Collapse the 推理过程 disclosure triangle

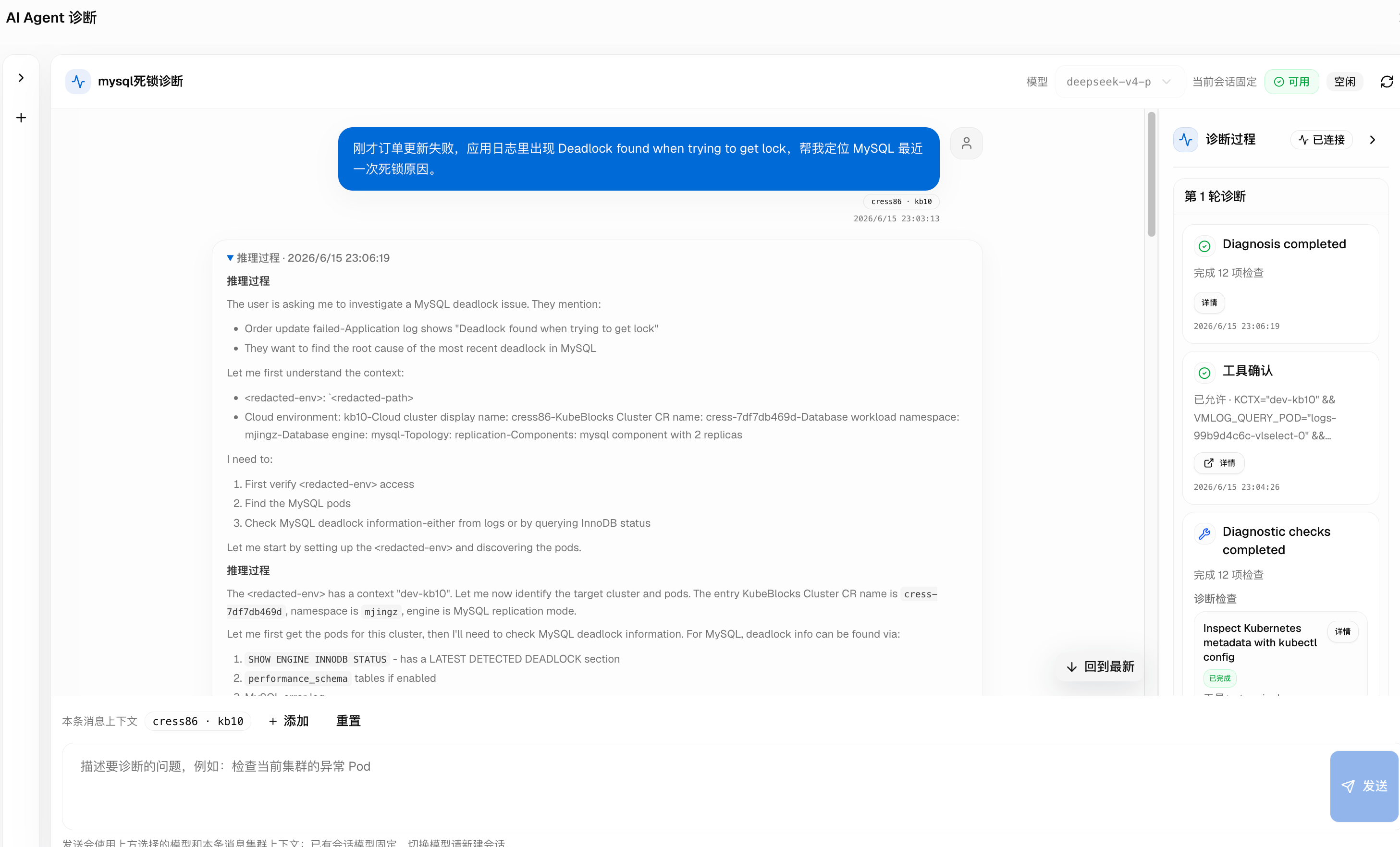230,258
